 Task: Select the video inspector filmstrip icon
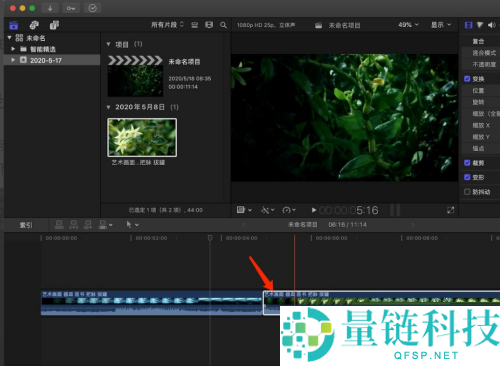(x=469, y=25)
